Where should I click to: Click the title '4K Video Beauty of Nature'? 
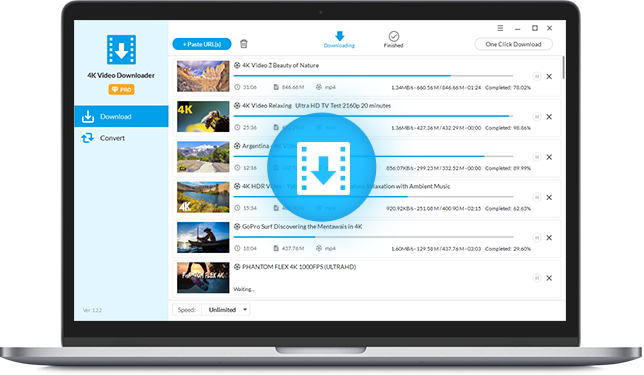click(x=280, y=65)
